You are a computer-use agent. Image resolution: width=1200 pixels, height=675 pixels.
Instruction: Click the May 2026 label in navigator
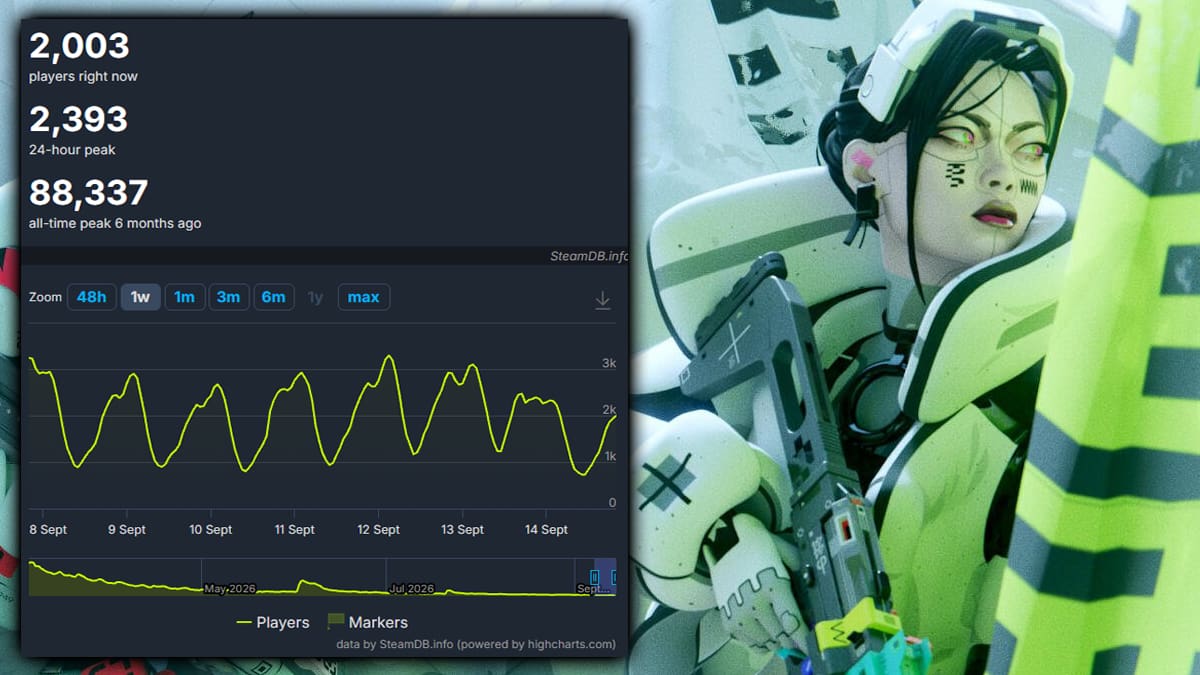point(229,589)
